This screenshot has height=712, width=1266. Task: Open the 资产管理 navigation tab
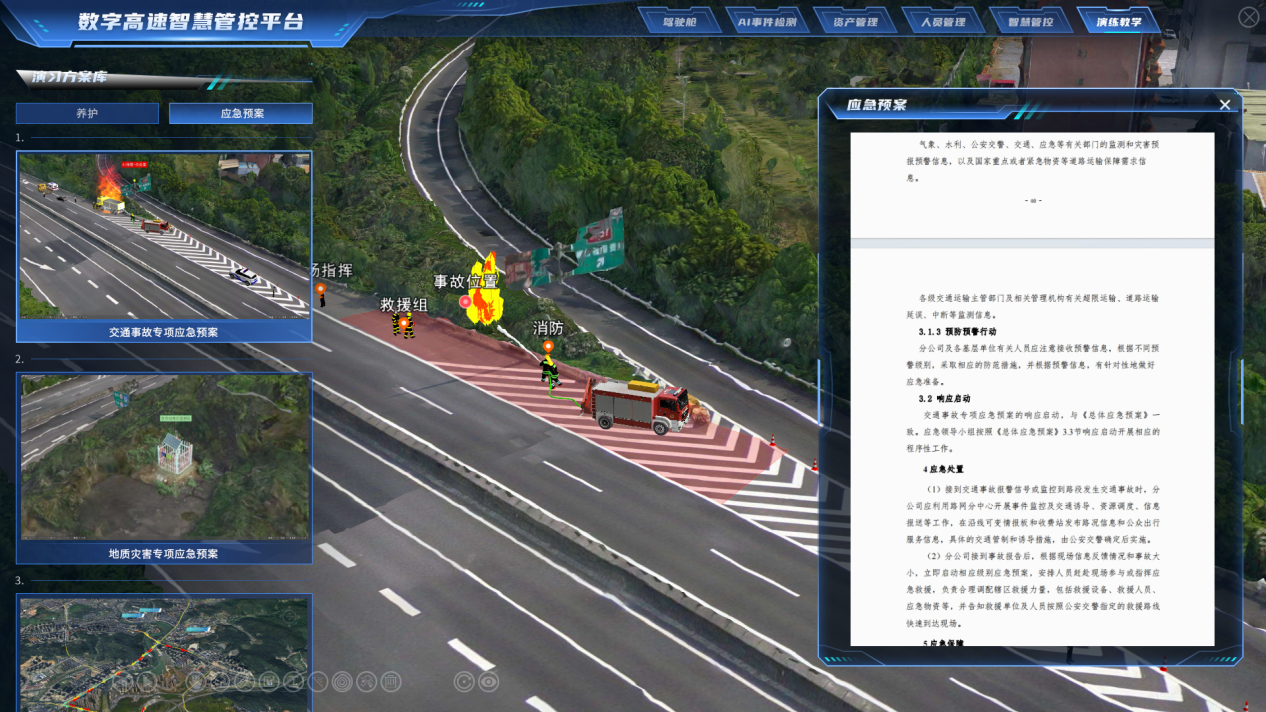[x=854, y=21]
